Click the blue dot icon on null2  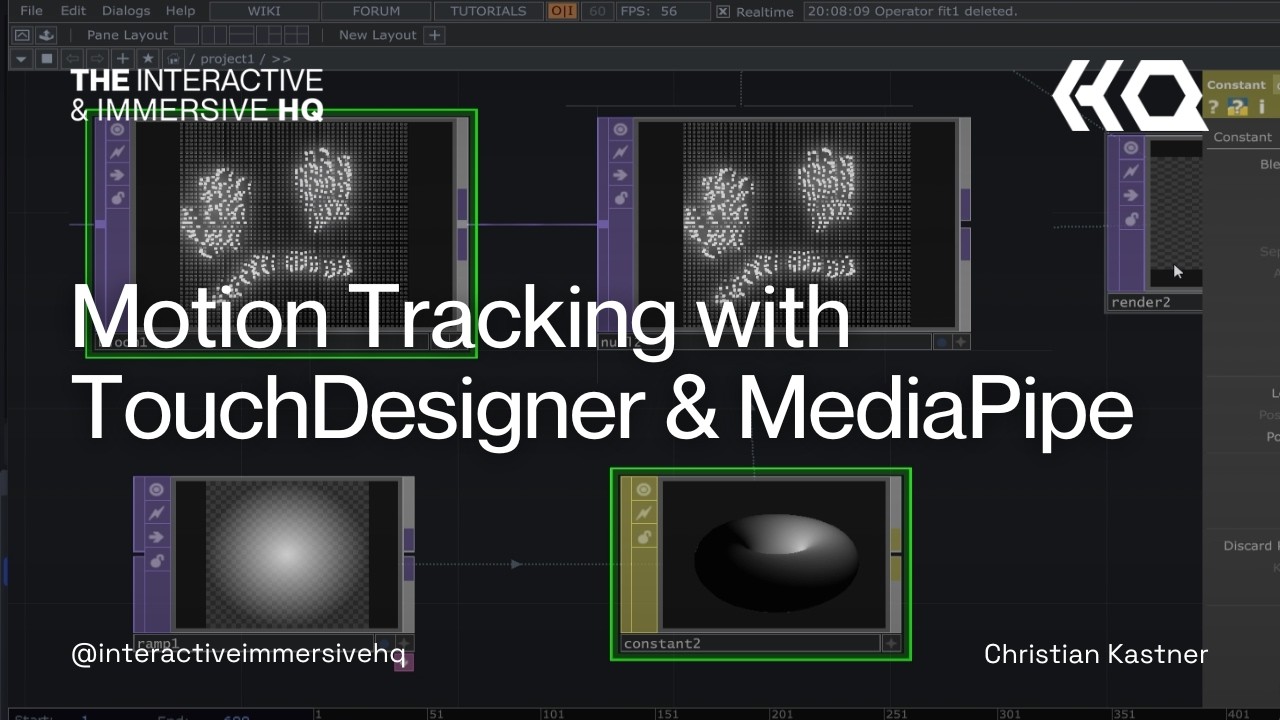pyautogui.click(x=941, y=342)
